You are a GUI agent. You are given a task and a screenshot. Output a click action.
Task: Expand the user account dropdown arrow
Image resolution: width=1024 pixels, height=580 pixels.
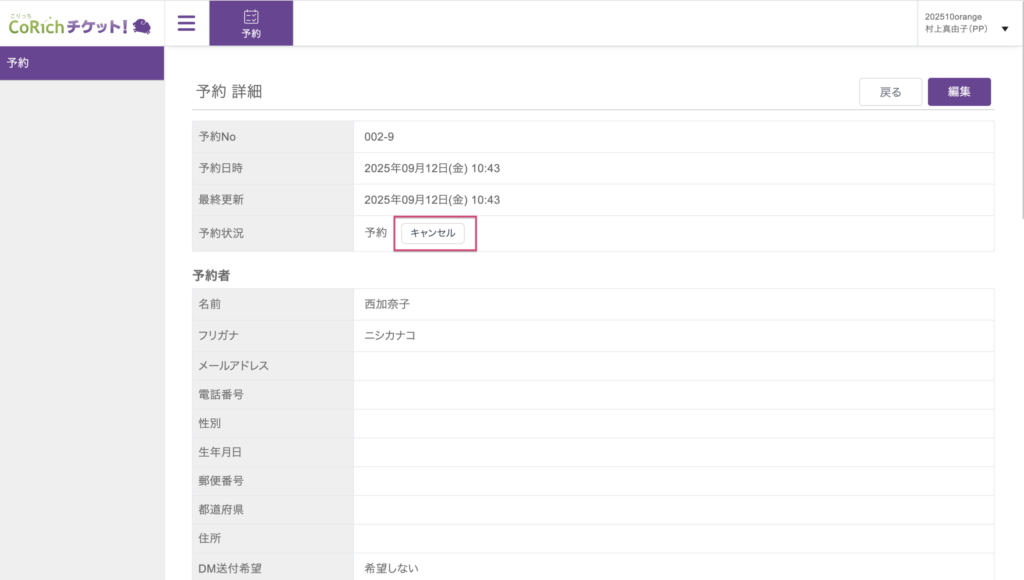tap(1005, 29)
